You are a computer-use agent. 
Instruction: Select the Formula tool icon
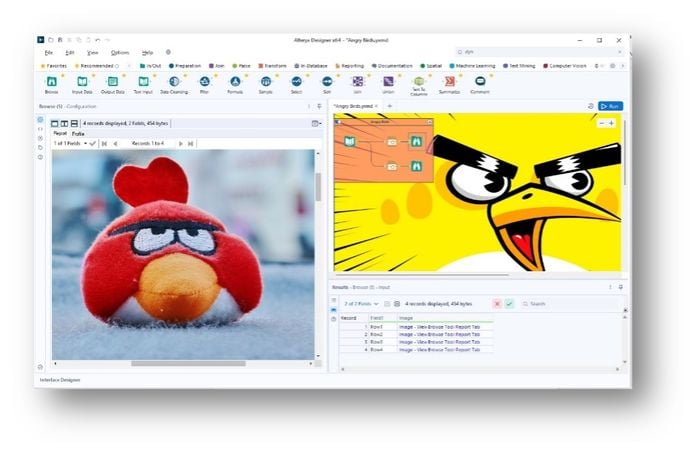[x=235, y=82]
